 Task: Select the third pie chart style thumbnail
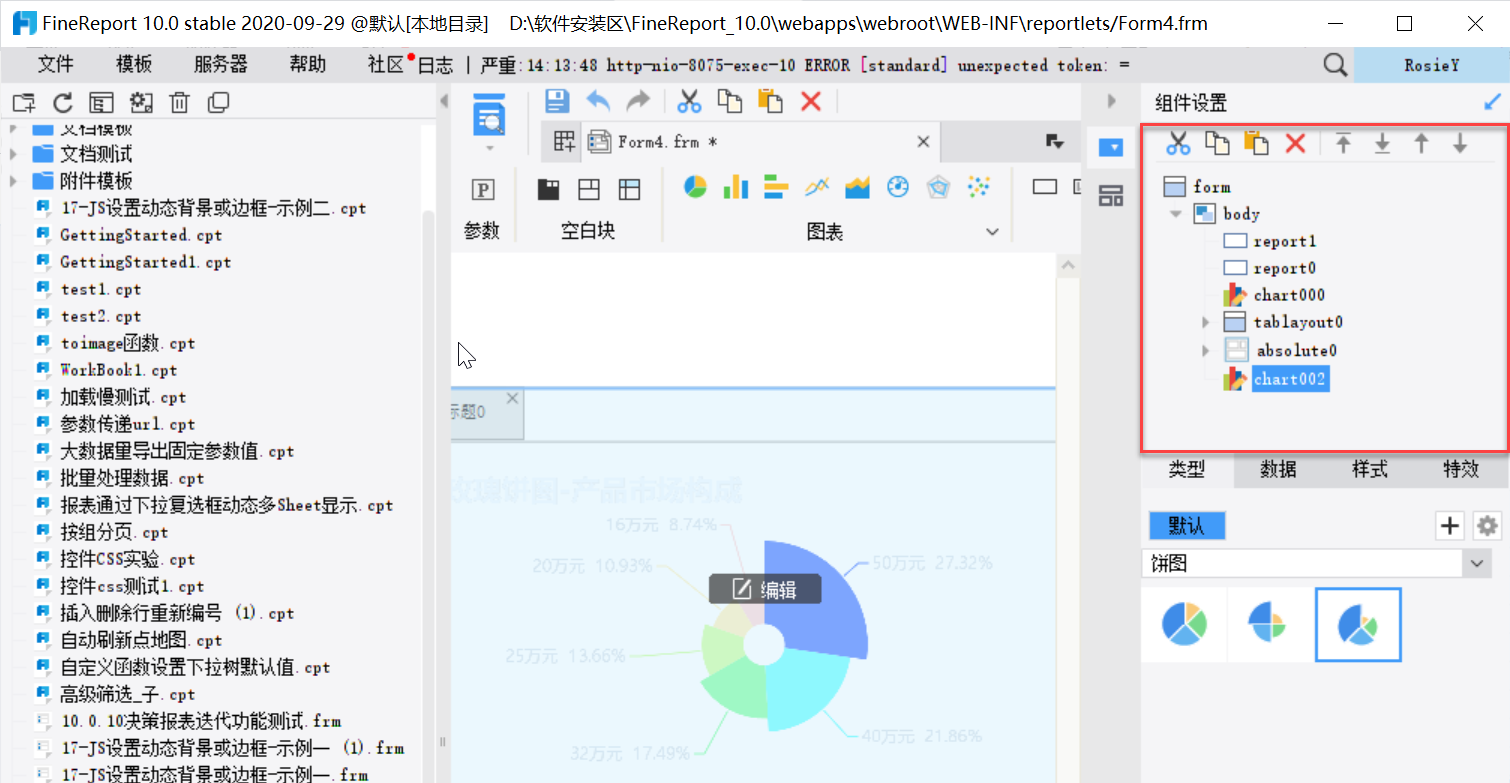pos(1358,625)
